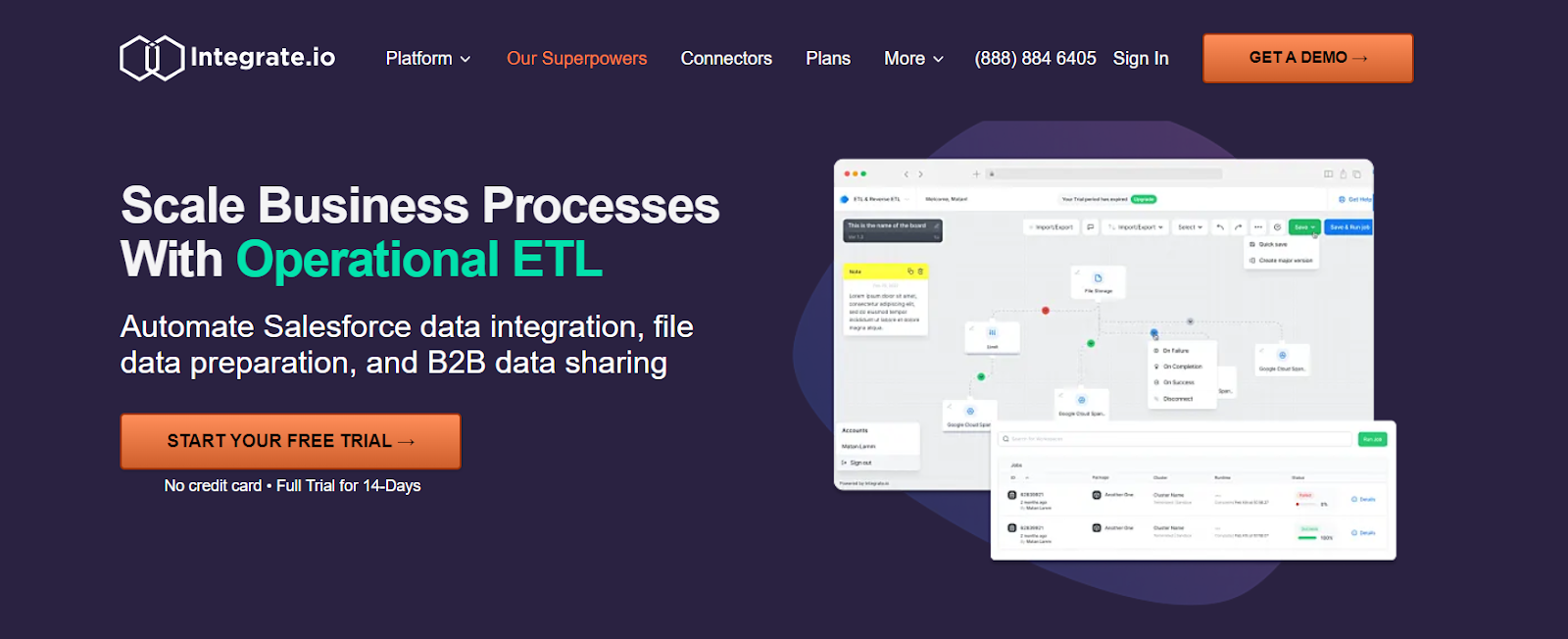Screen dimensions: 1568x639
Task: Click Sign out in the Accounts panel
Action: (877, 463)
